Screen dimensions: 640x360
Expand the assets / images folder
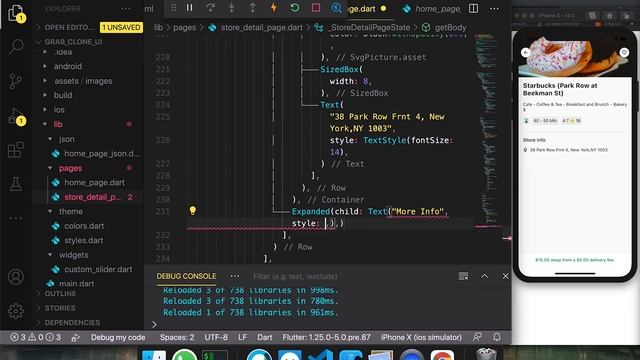click(x=83, y=81)
